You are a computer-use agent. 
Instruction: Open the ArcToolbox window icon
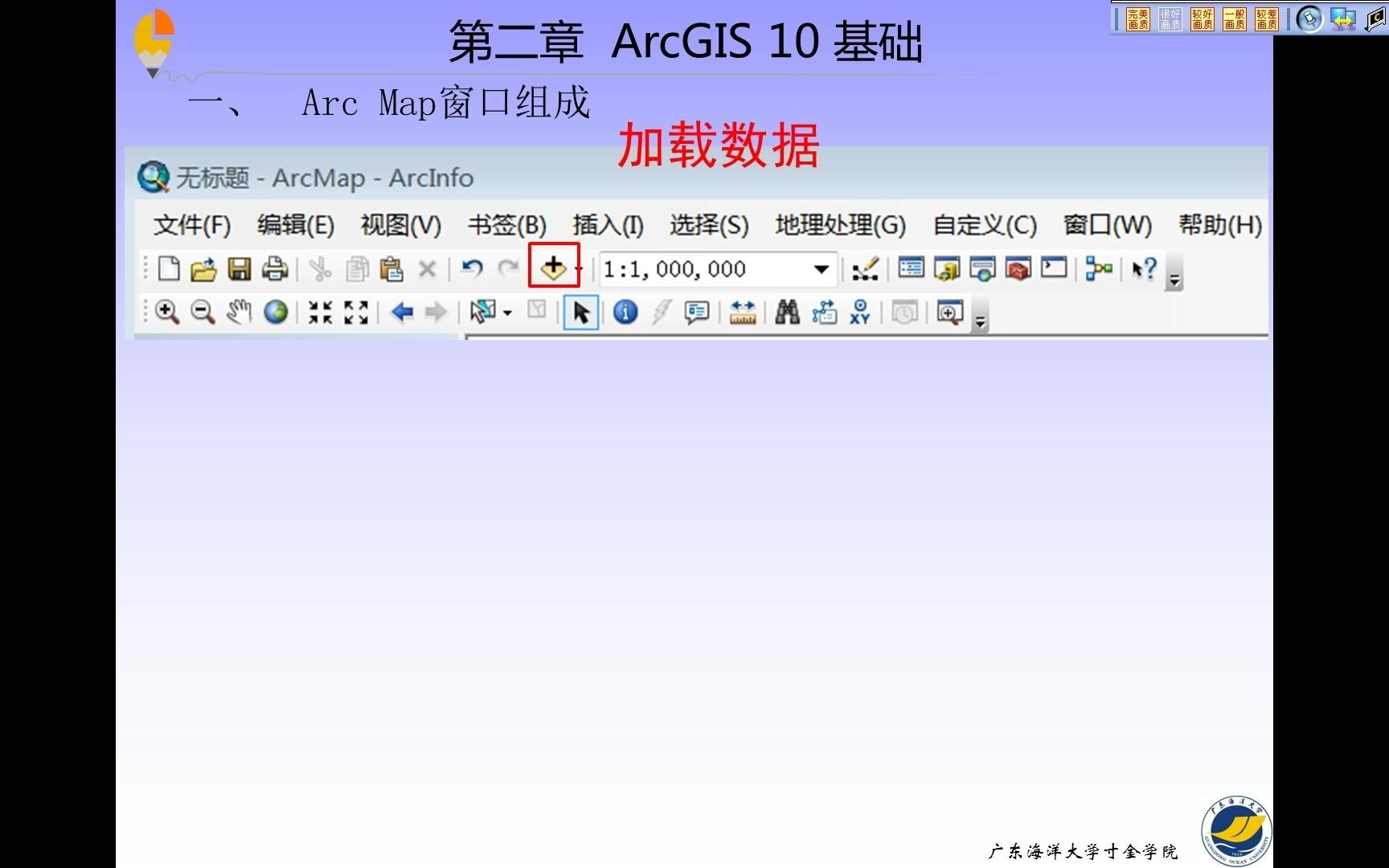coord(1019,269)
